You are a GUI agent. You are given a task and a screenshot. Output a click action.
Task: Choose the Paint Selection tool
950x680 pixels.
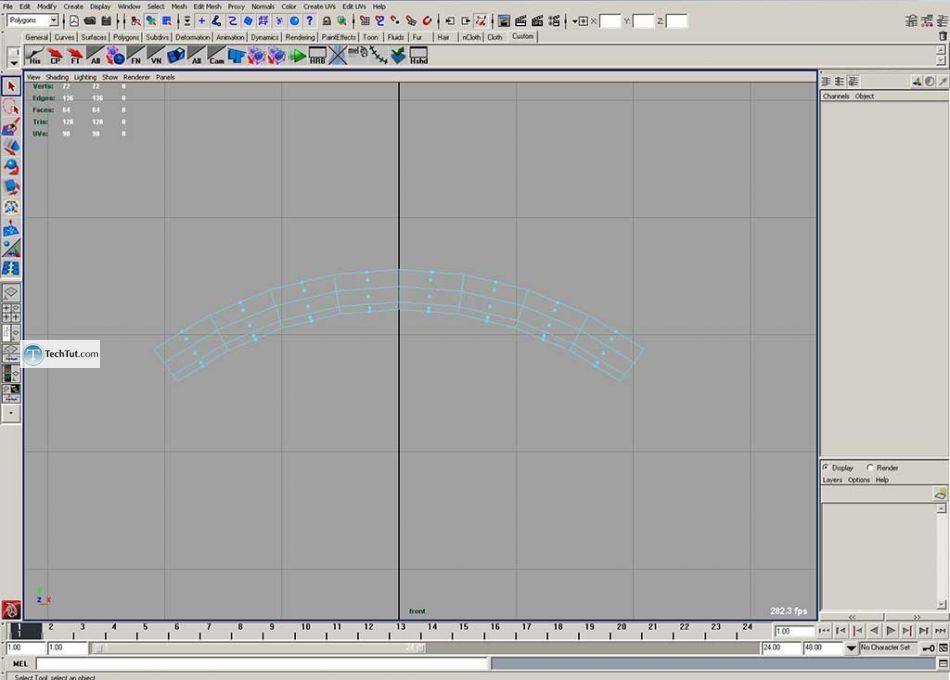pyautogui.click(x=11, y=127)
